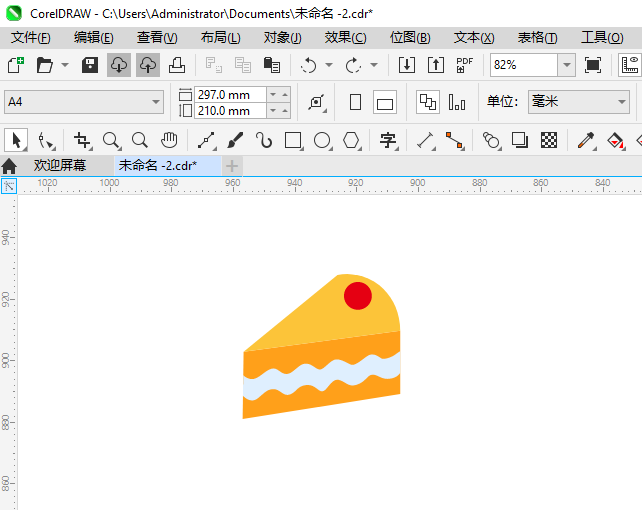The image size is (642, 510).
Task: Print the document with printer icon
Action: click(177, 65)
